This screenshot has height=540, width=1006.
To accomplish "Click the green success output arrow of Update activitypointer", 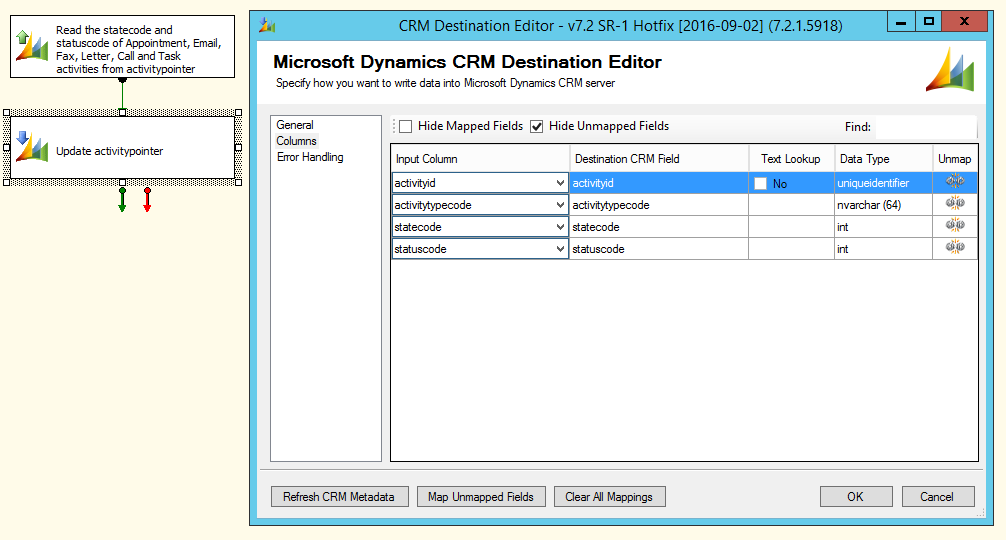I will 122,199.
